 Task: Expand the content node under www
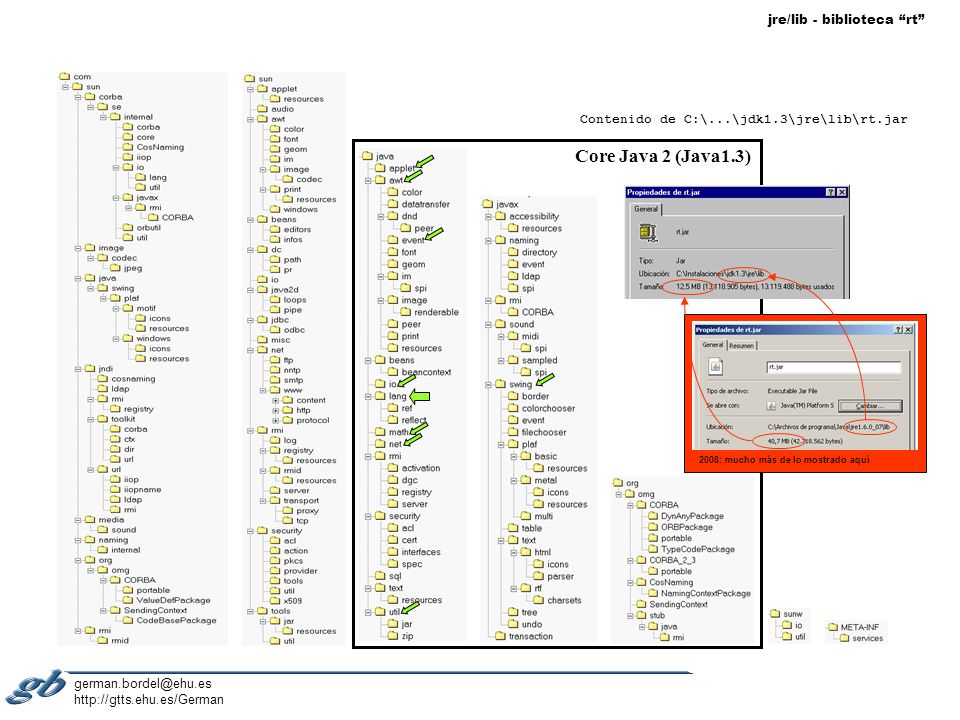point(276,400)
